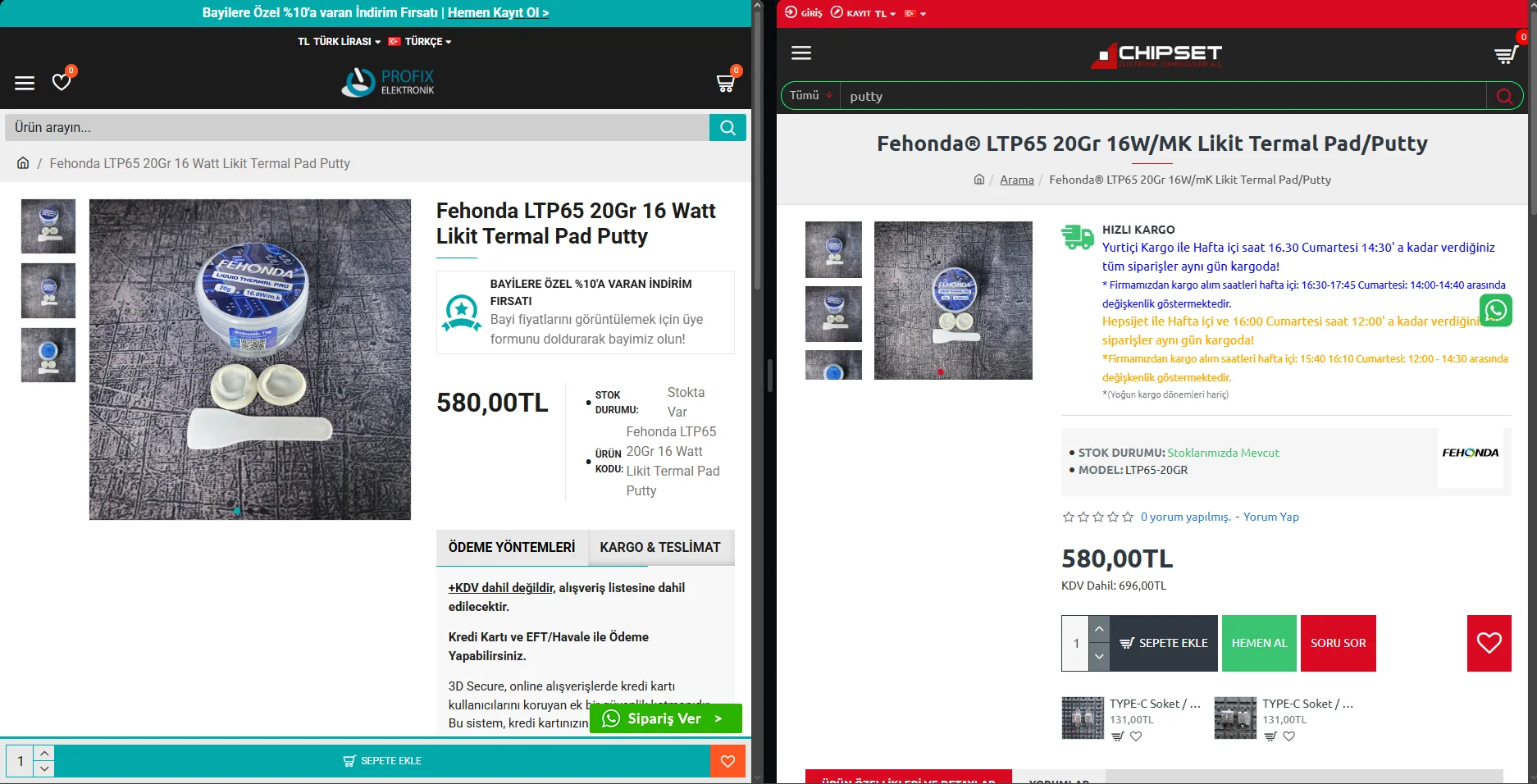Open the Profix hamburger menu
1537x784 pixels.
25,83
